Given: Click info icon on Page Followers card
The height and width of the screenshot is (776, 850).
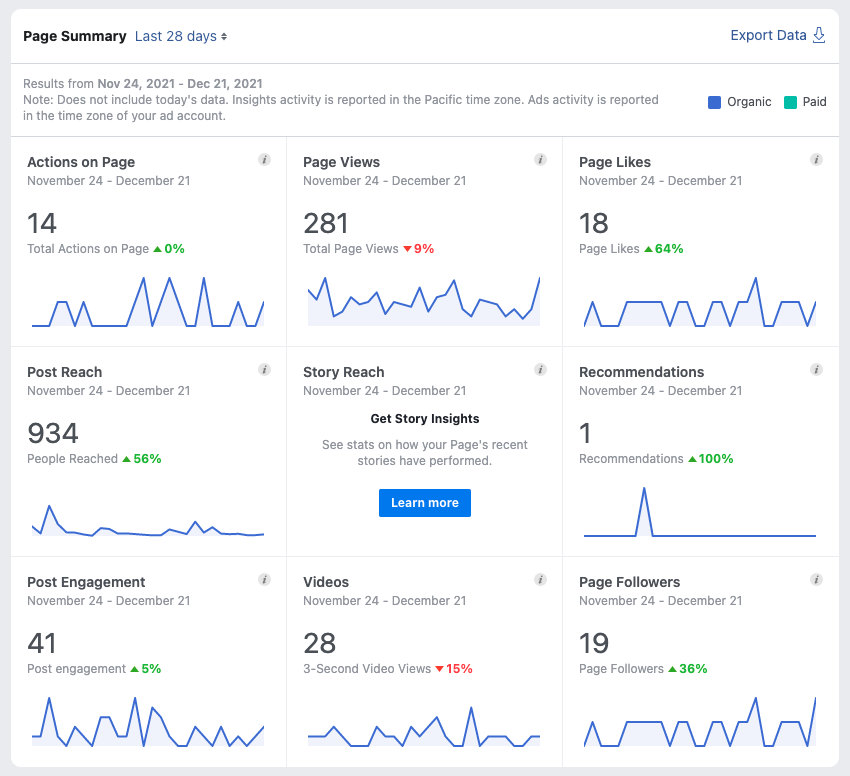Looking at the screenshot, I should pos(816,579).
